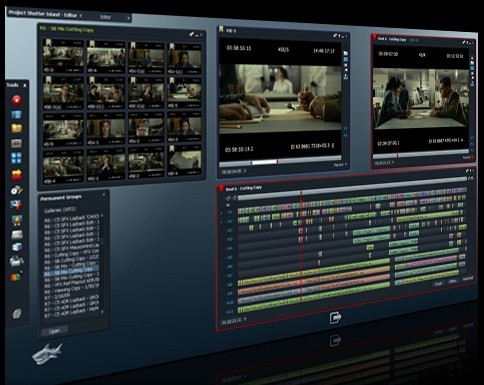Image resolution: width=484 pixels, height=385 pixels.
Task: Click the Advanced button in timeline panel
Action: pyautogui.click(x=468, y=279)
